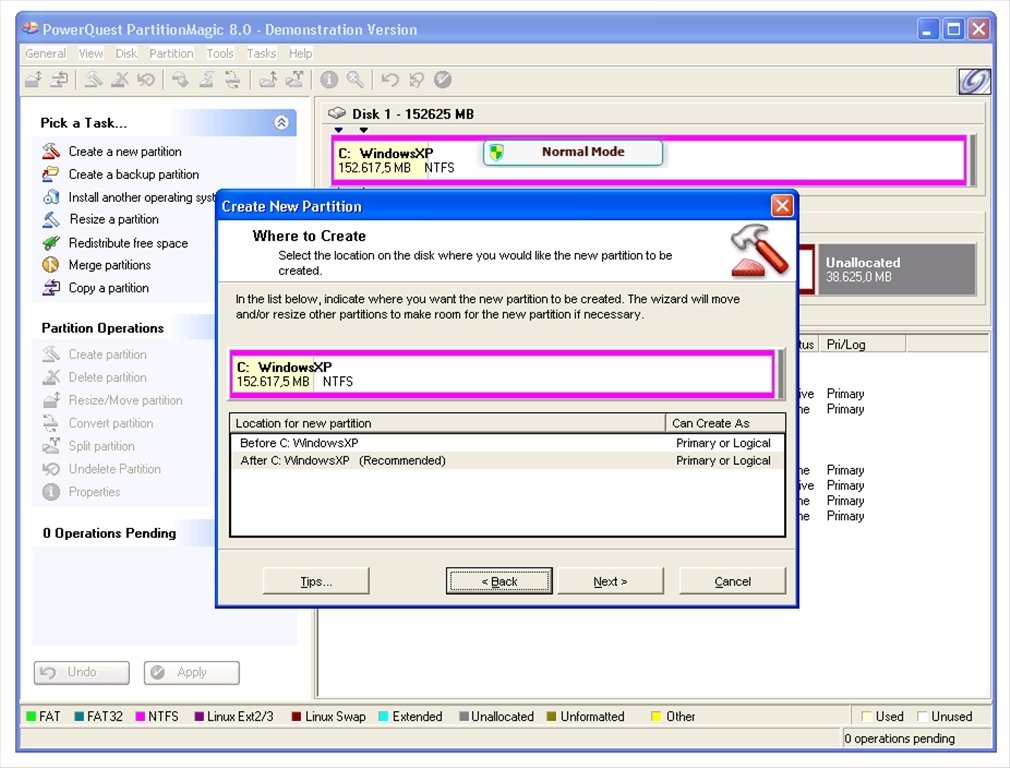Click Create a new partition link
This screenshot has width=1010, height=768.
(125, 151)
